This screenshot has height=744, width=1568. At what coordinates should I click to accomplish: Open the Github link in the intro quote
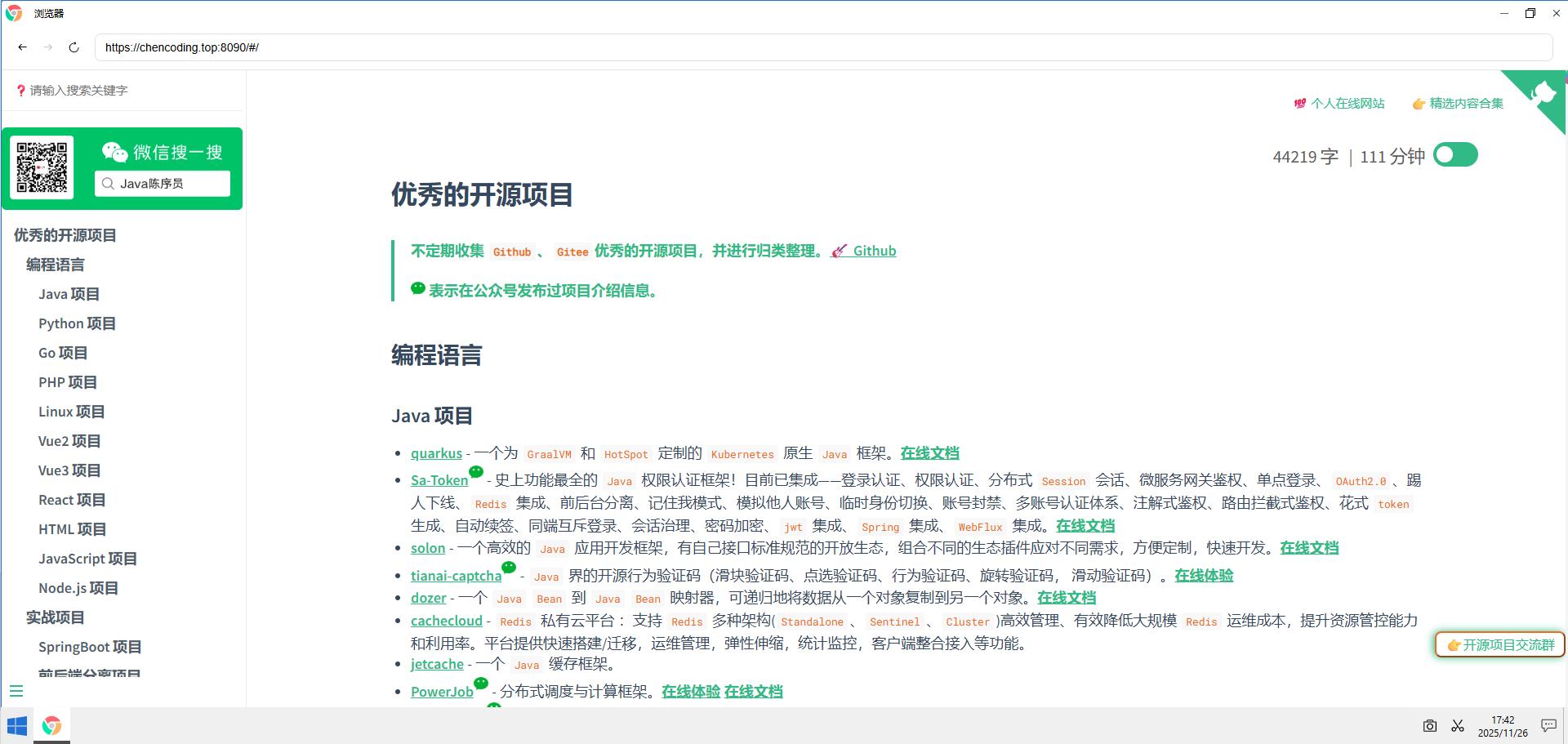(863, 251)
